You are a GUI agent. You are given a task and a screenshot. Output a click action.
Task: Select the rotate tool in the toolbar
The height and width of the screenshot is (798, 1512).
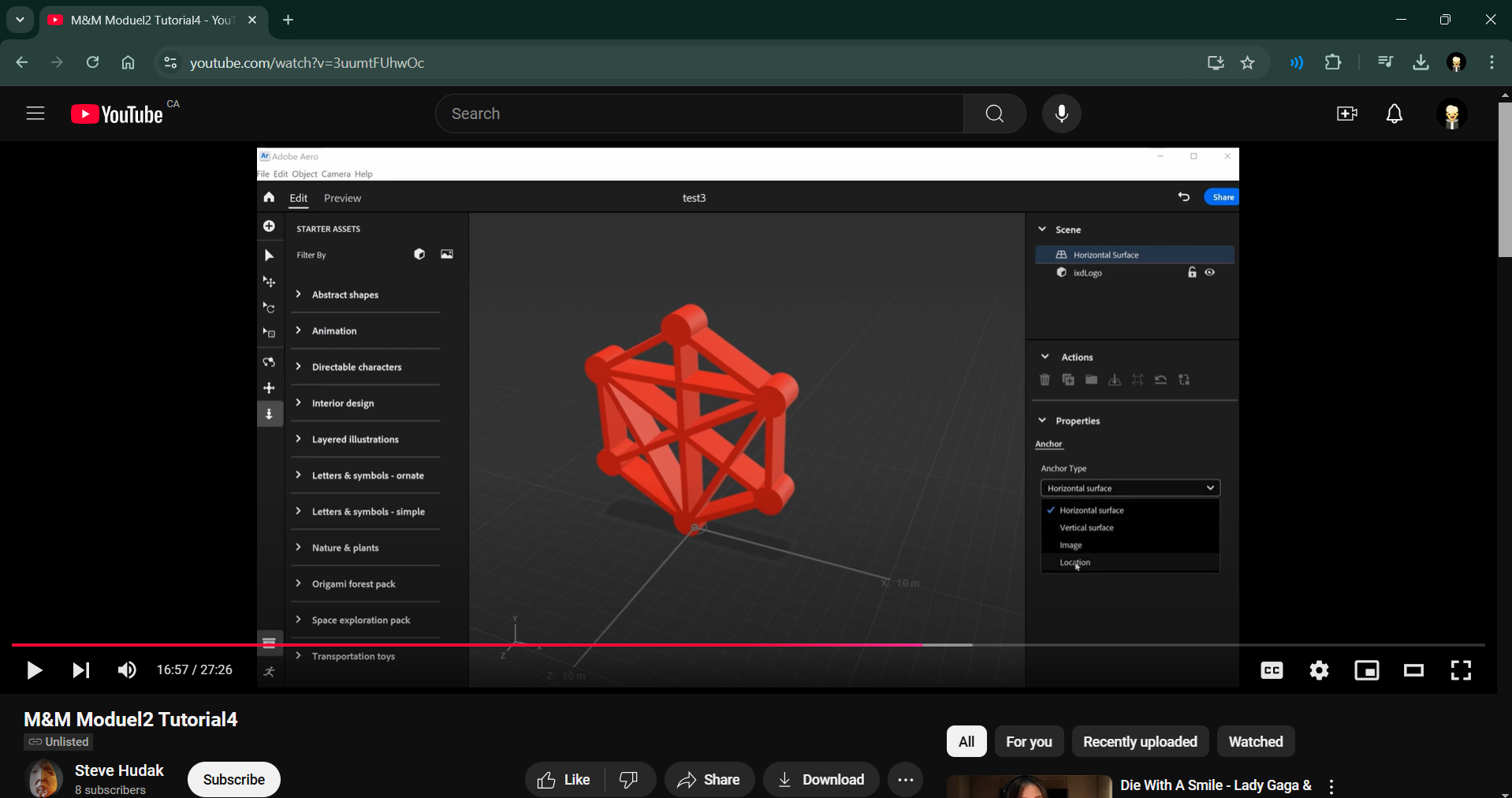[x=269, y=308]
